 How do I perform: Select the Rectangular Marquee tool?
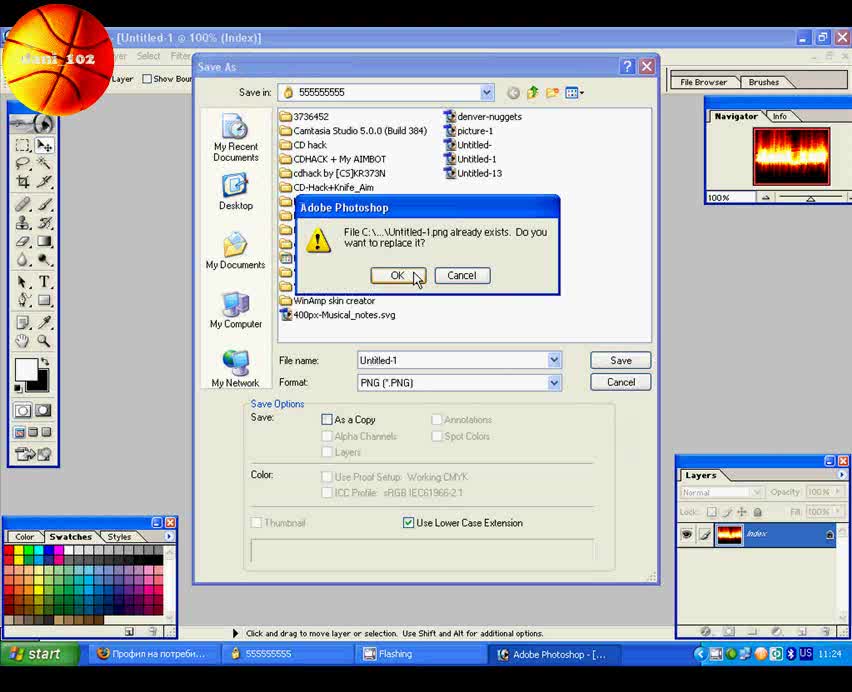pyautogui.click(x=22, y=146)
